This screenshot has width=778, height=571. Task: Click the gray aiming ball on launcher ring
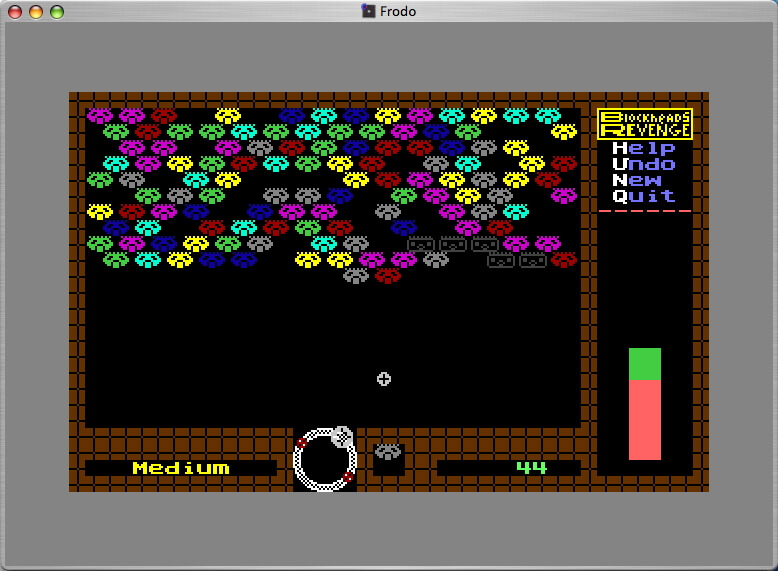tap(342, 436)
